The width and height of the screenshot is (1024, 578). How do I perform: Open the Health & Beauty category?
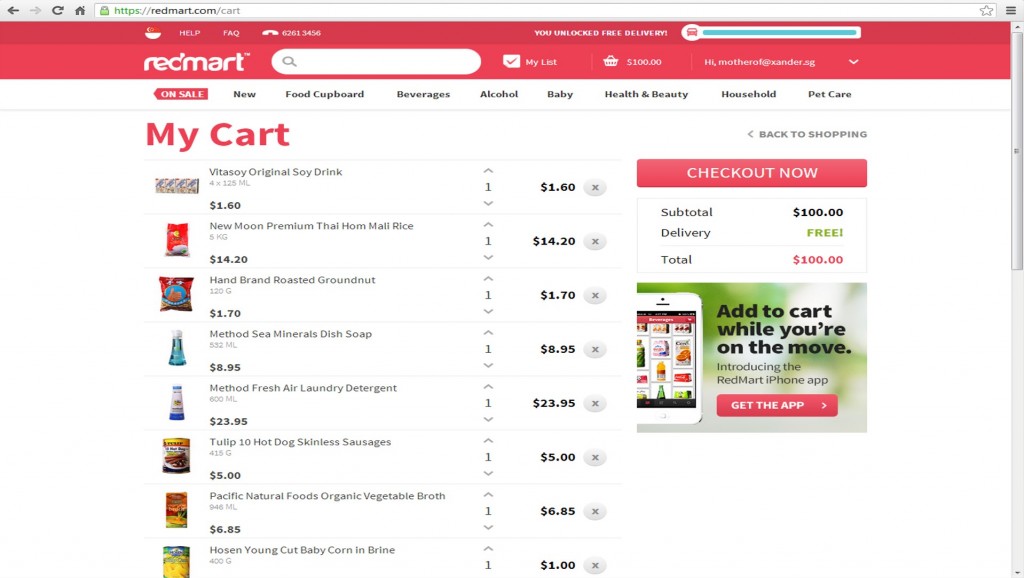click(x=647, y=94)
